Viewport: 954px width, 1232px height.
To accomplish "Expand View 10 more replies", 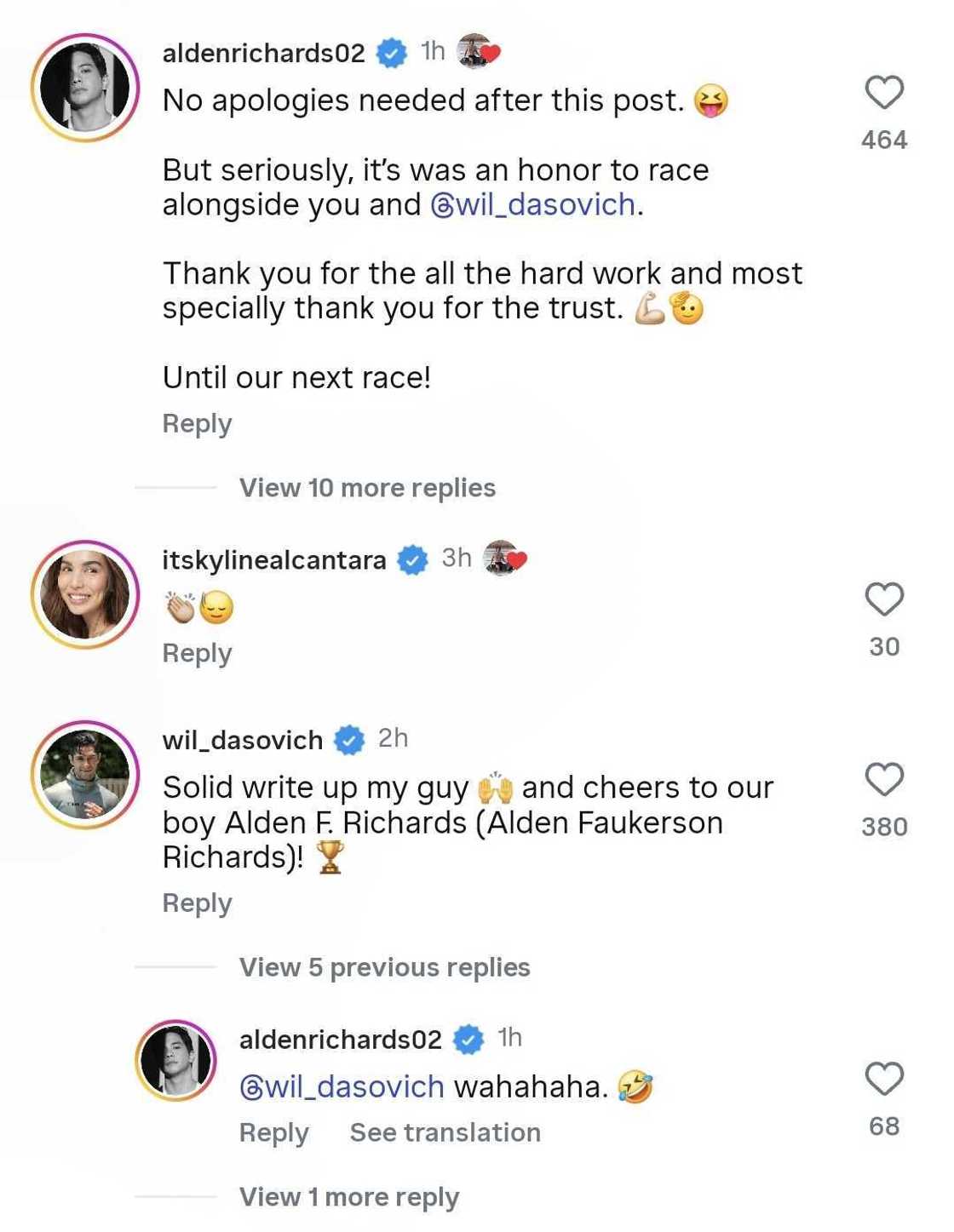I will 368,487.
